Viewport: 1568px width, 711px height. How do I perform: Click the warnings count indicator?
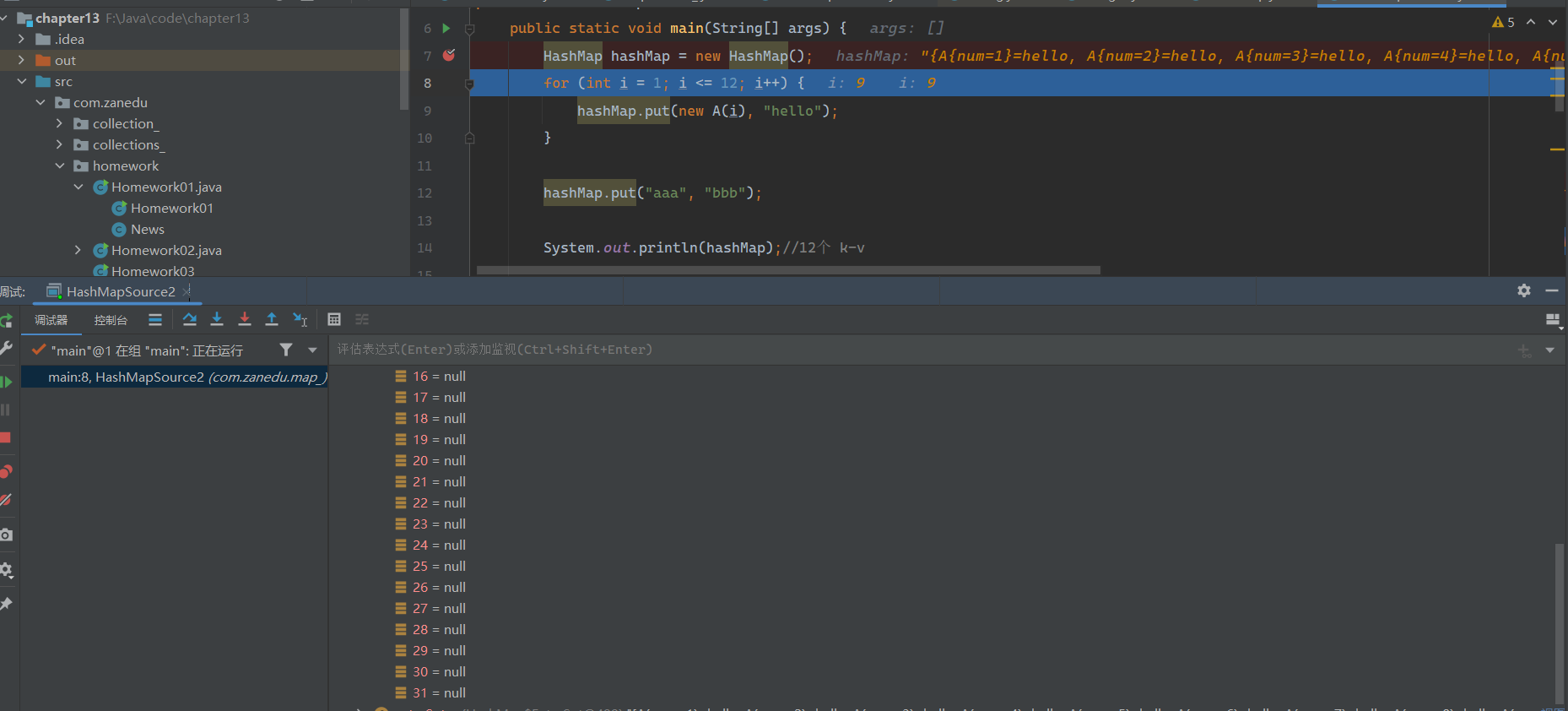(x=1503, y=22)
